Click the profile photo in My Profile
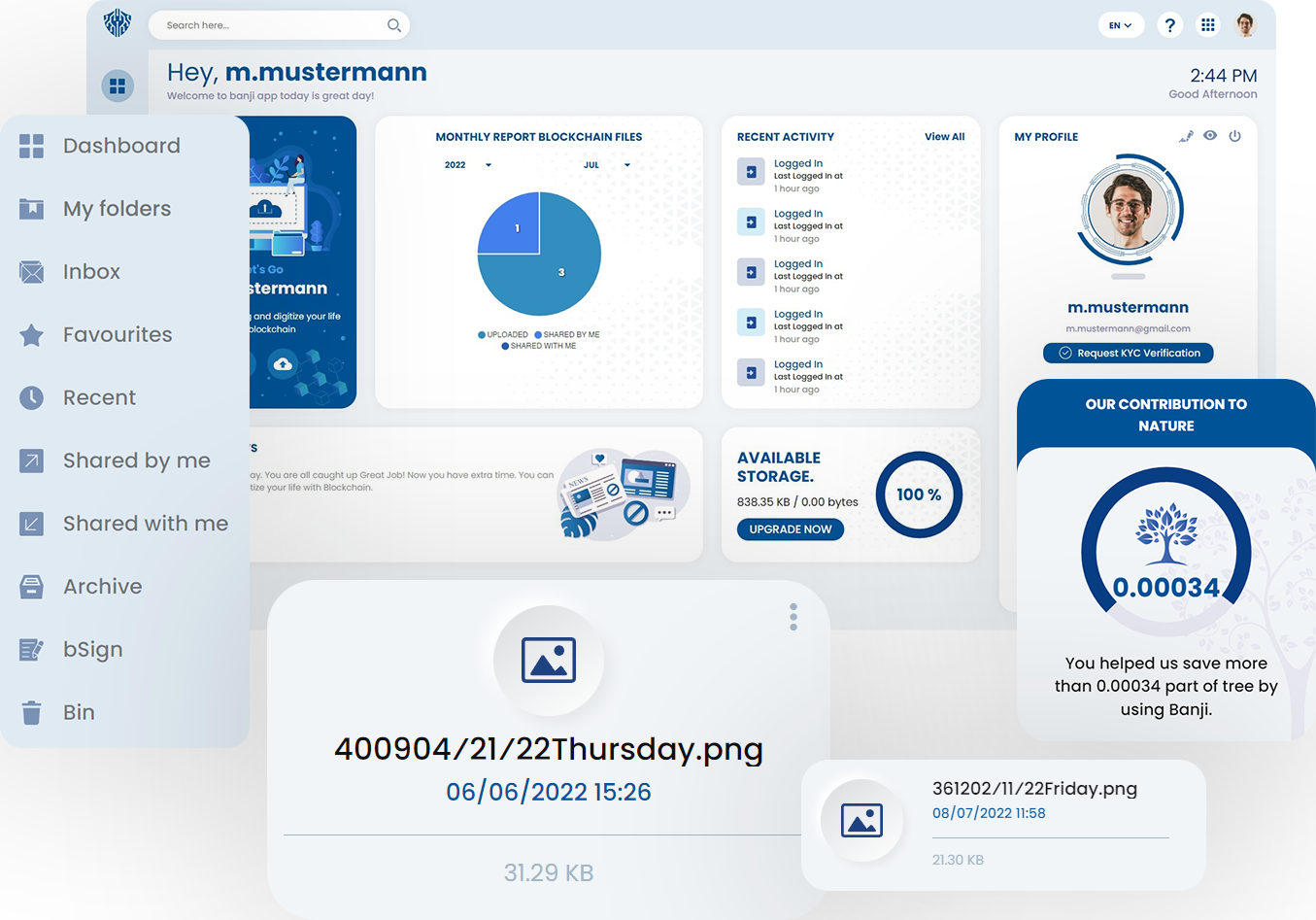Screen dimensions: 1316x920 [x=1128, y=210]
